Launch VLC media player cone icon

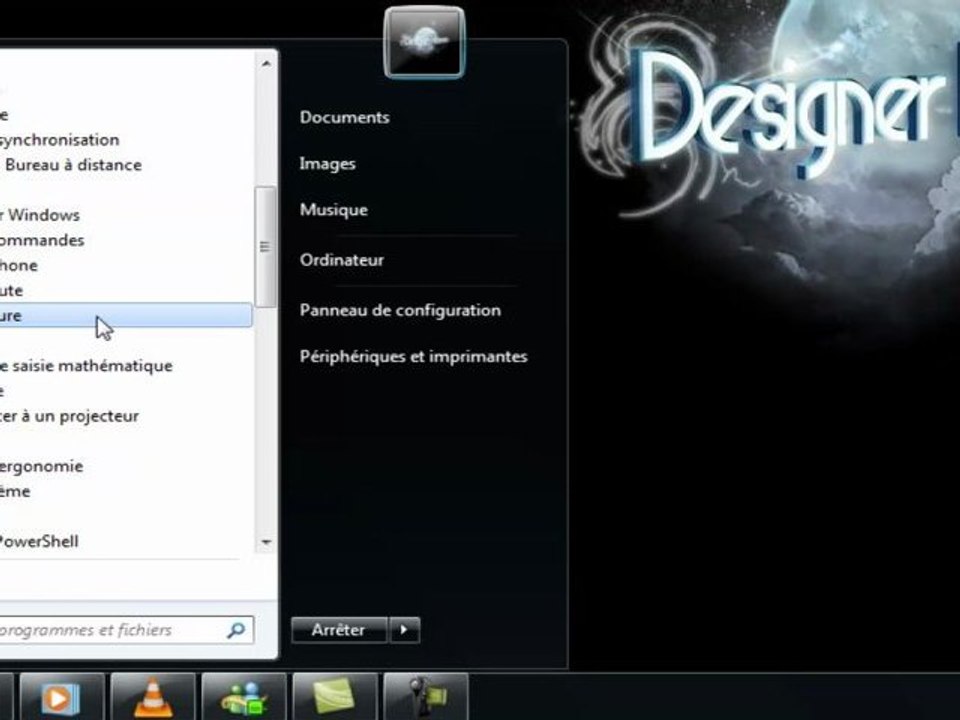153,697
